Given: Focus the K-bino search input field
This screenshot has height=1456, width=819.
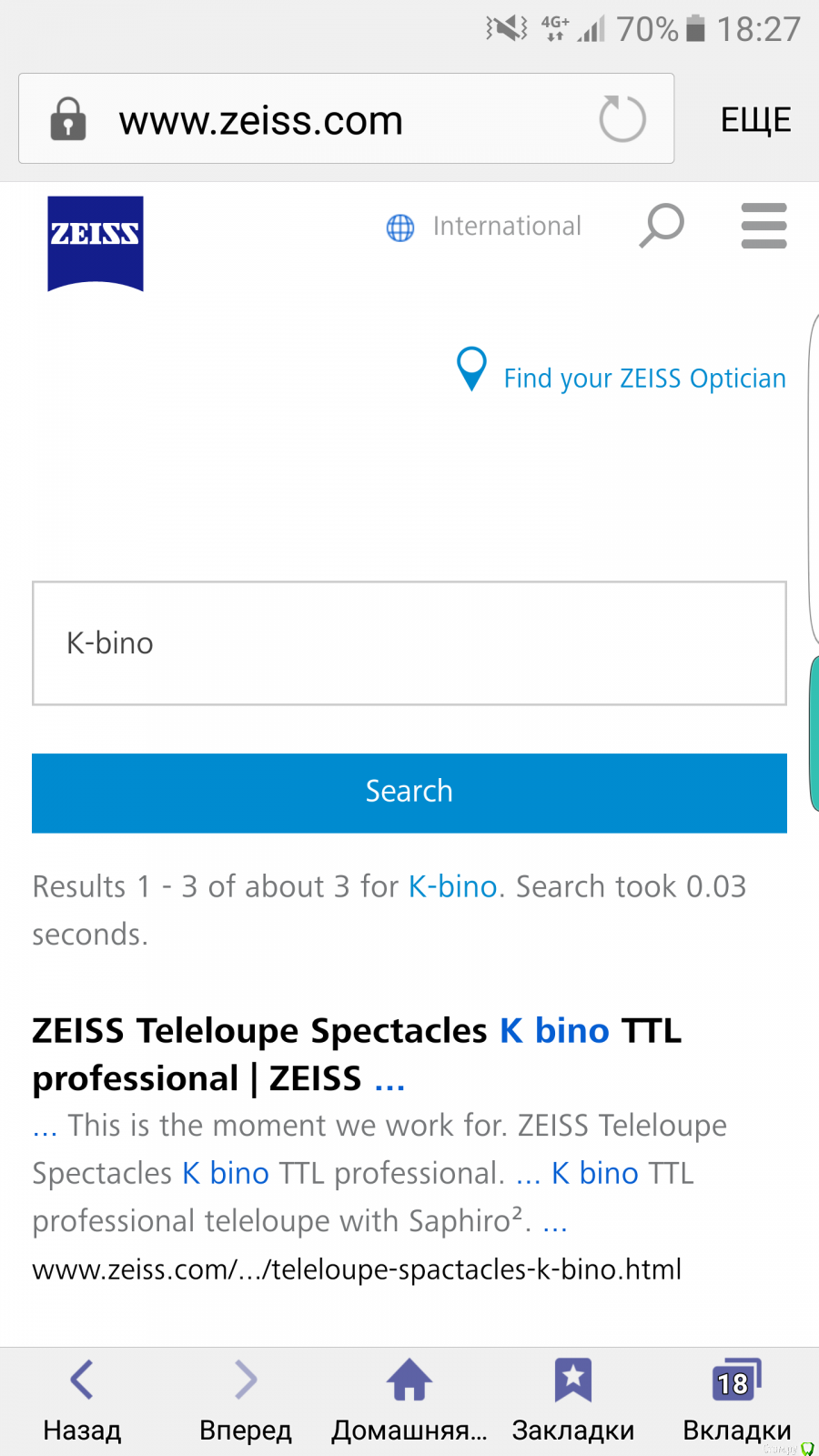Looking at the screenshot, I should (x=409, y=643).
